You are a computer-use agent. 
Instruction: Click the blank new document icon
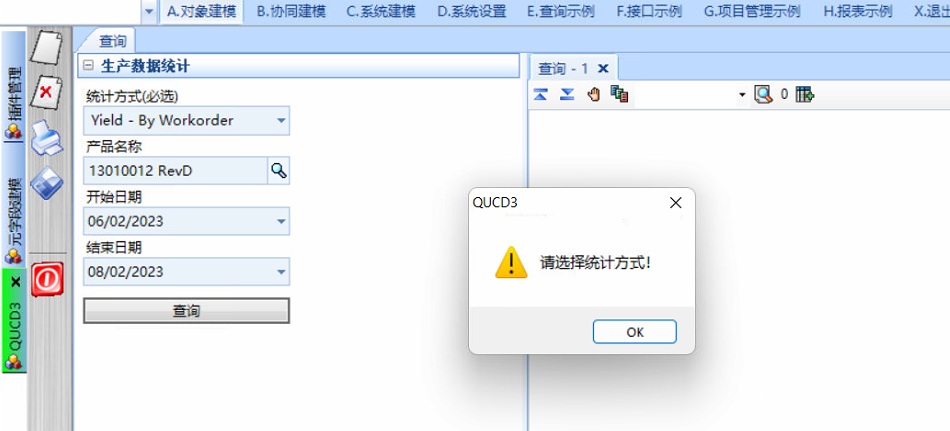(47, 47)
